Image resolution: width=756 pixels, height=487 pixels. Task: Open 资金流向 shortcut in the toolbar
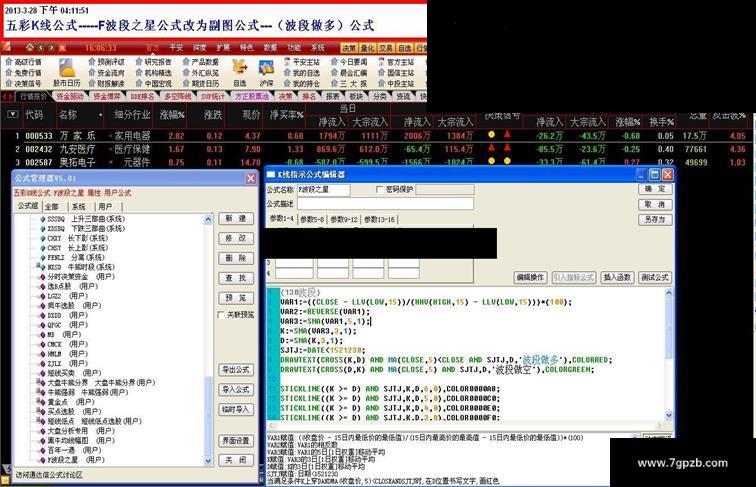[107, 72]
